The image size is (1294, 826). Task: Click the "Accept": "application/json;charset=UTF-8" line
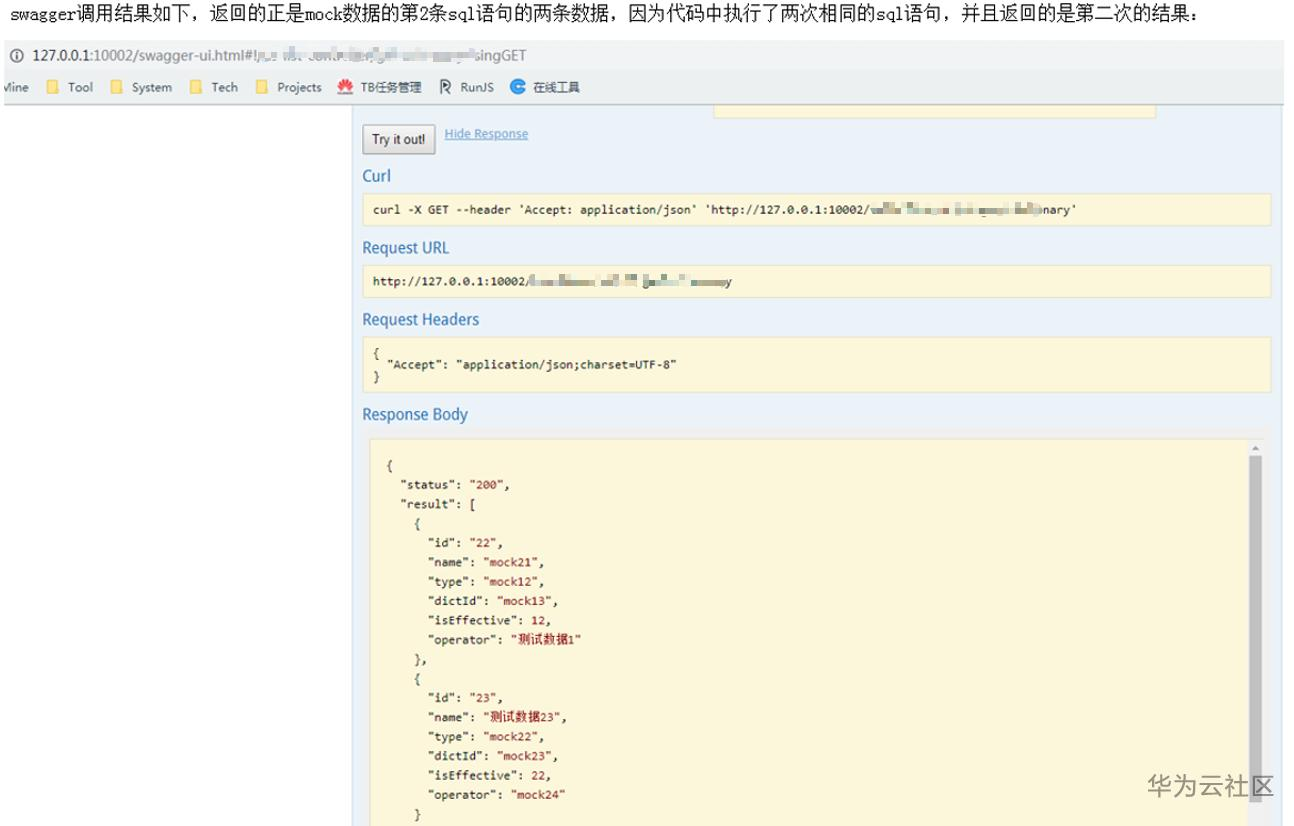click(532, 365)
